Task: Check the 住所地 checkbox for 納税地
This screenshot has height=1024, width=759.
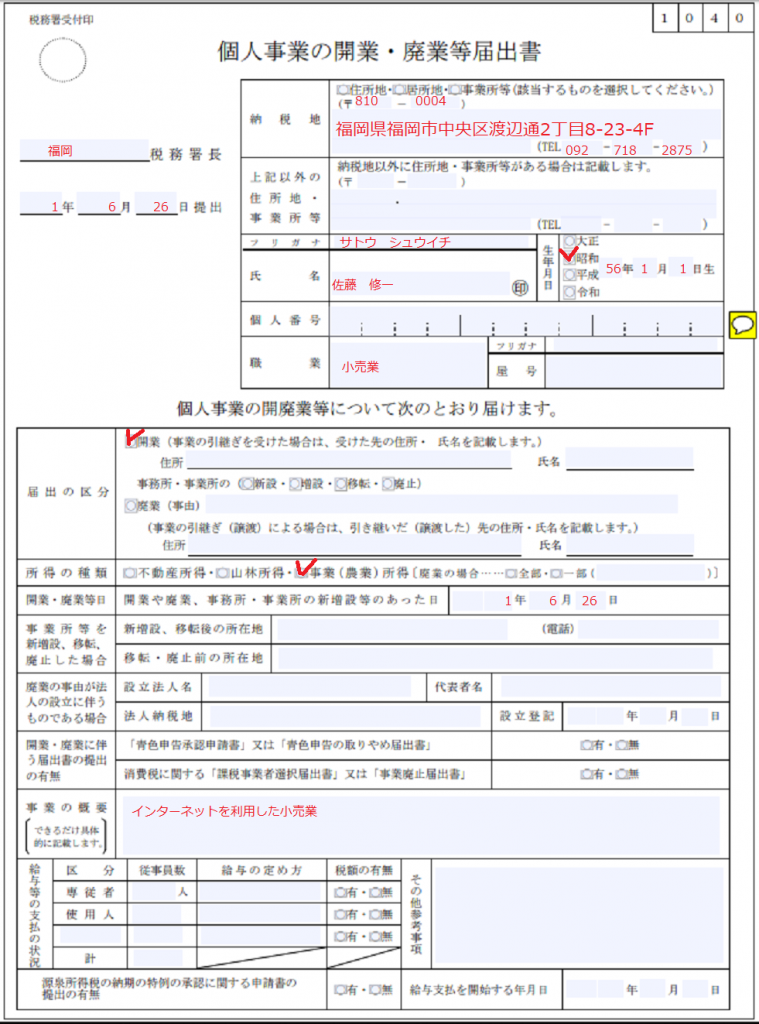Action: (x=344, y=90)
